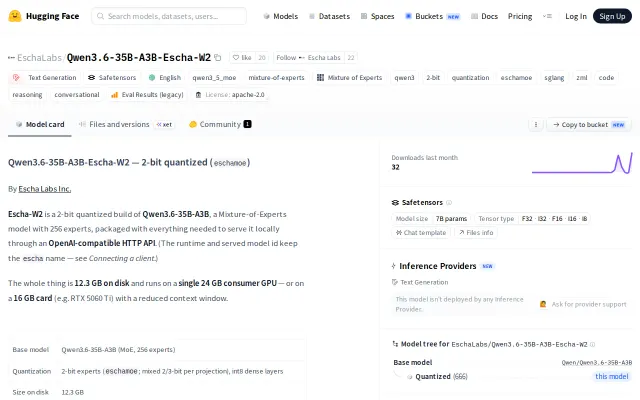Open the Buckets navigation item
Viewport: 640px width, 400px height.
pyautogui.click(x=432, y=16)
